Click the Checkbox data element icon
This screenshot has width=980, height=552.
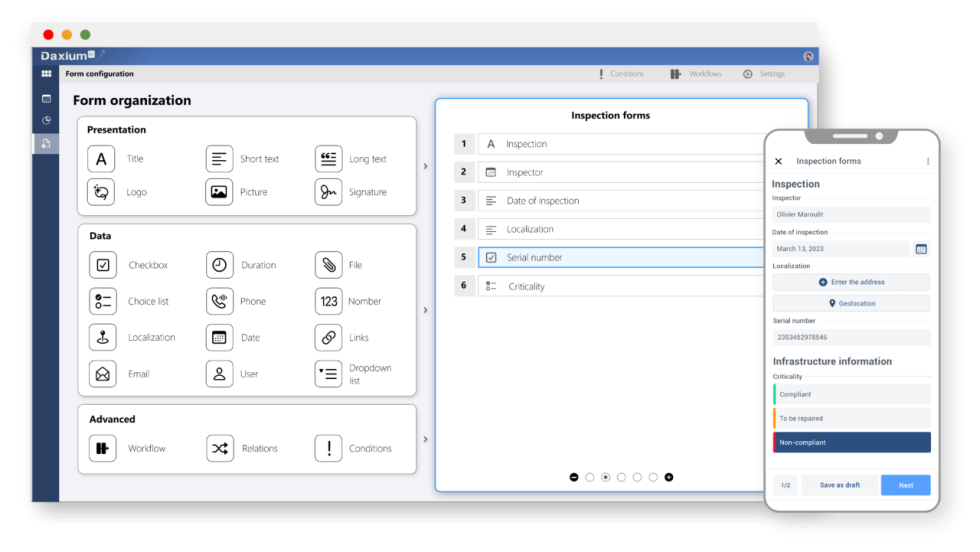click(x=103, y=265)
